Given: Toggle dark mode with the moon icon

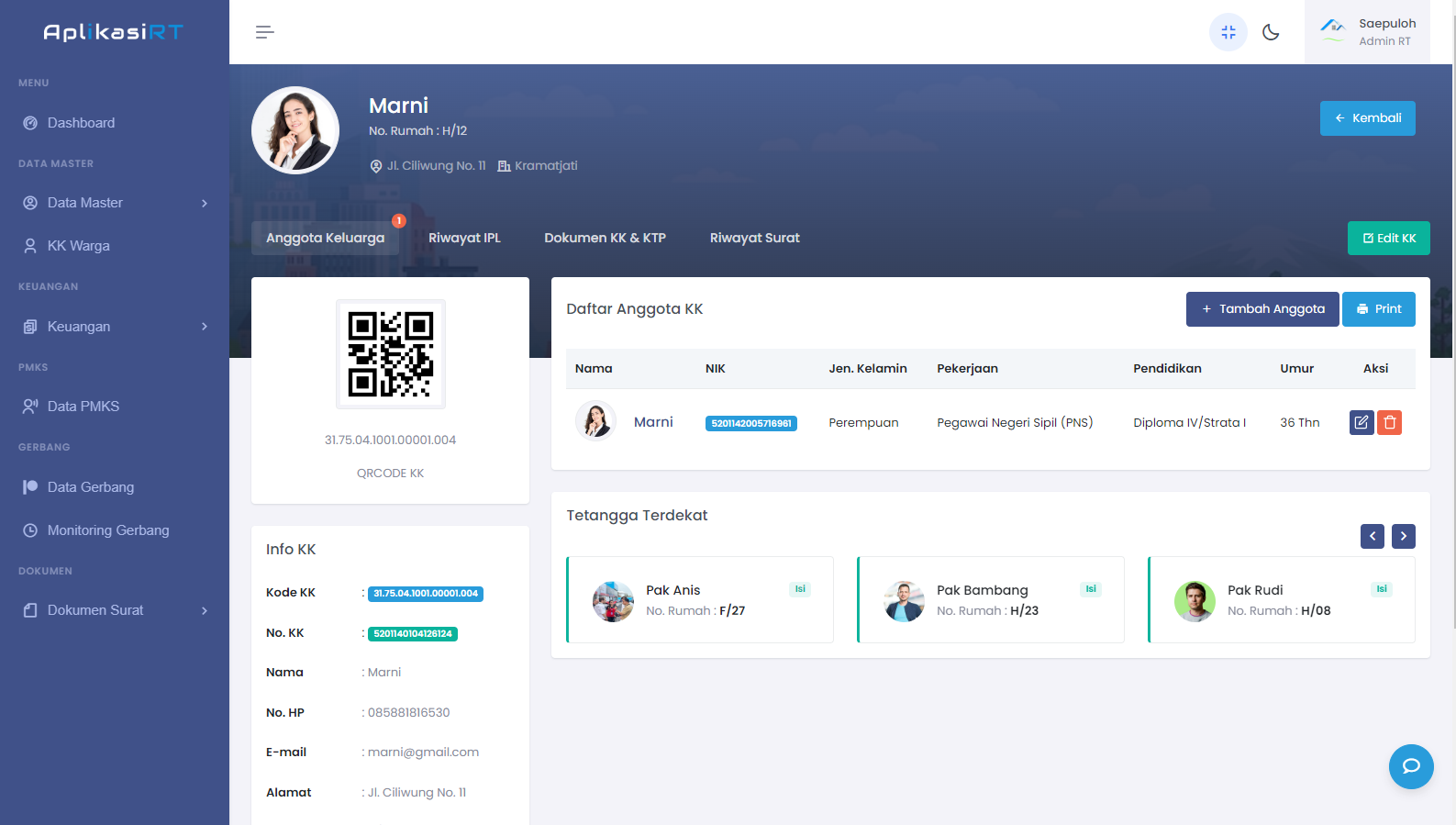Looking at the screenshot, I should pyautogui.click(x=1271, y=32).
